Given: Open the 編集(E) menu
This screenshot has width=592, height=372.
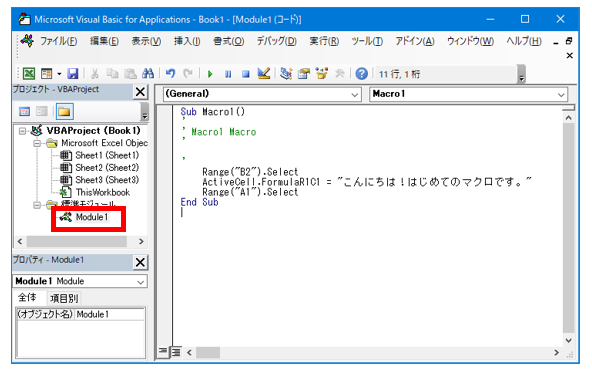Looking at the screenshot, I should pyautogui.click(x=105, y=41).
